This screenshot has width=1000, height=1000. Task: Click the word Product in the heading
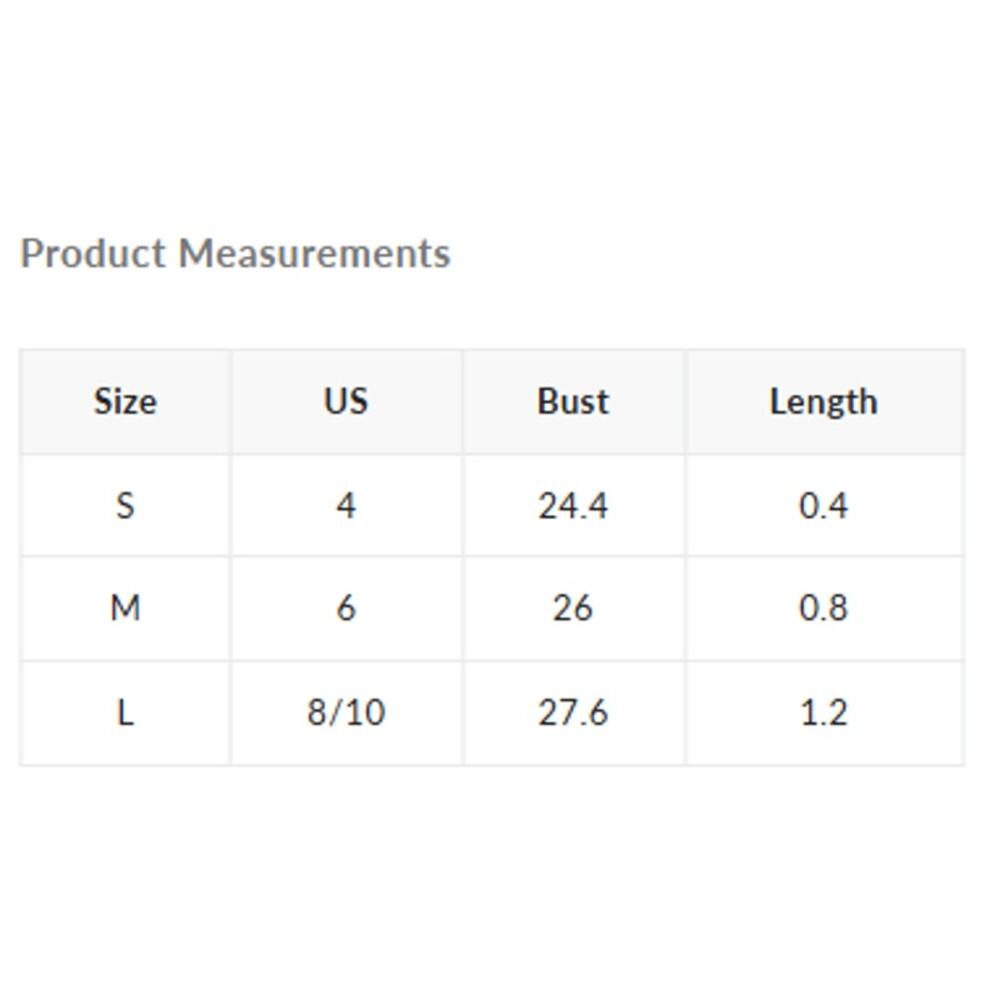pos(92,254)
